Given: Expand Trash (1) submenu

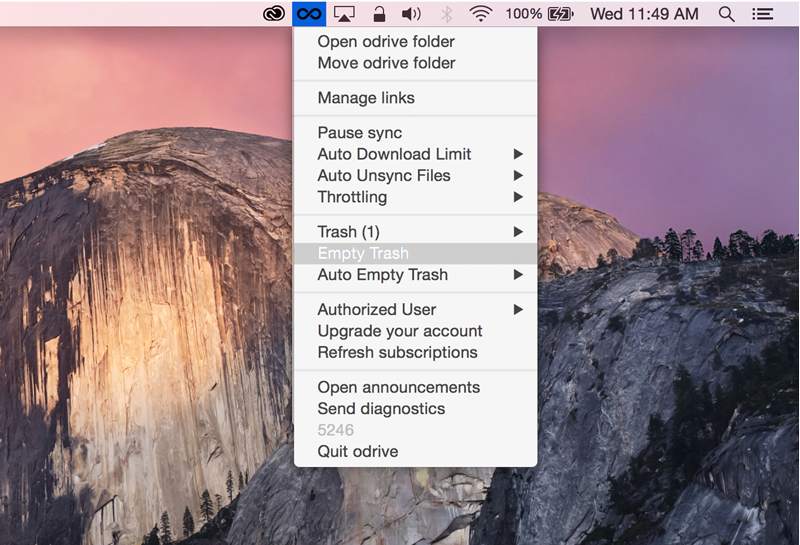Looking at the screenshot, I should tap(415, 232).
